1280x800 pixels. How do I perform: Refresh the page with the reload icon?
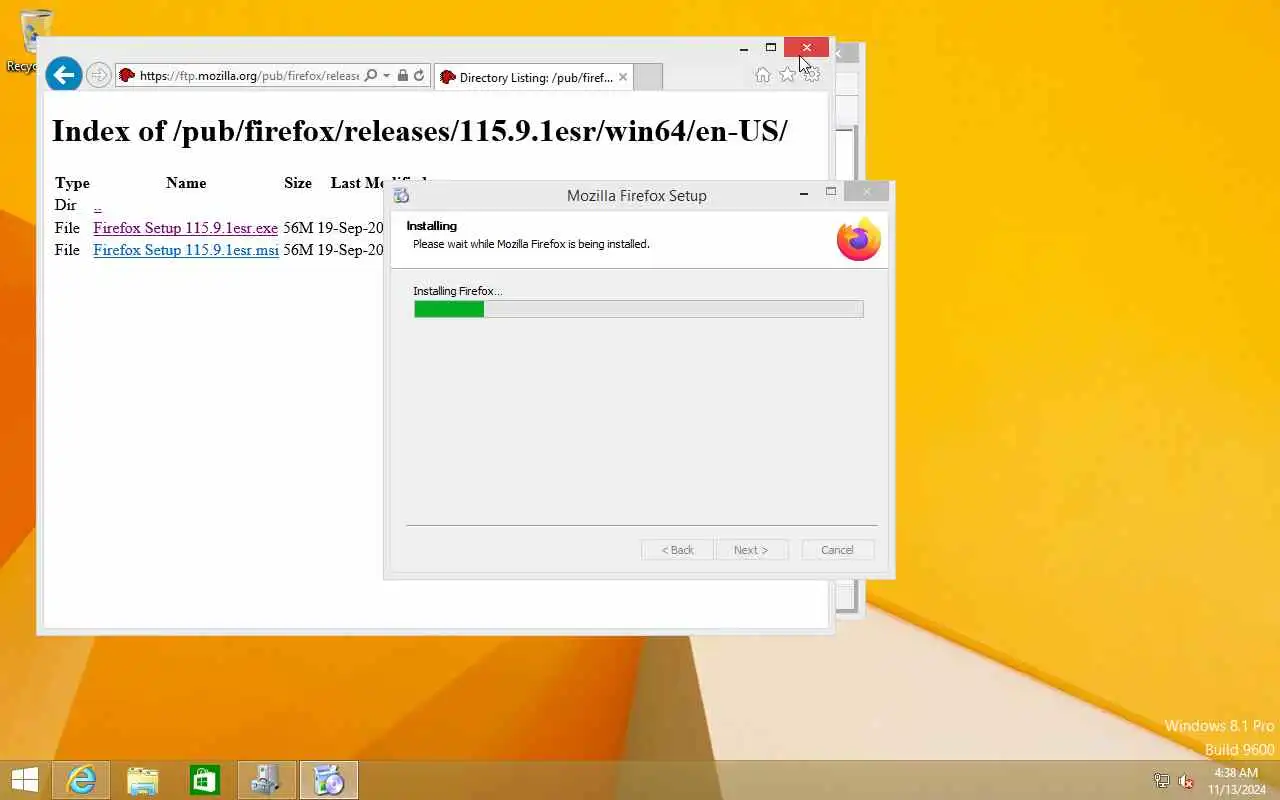[419, 76]
